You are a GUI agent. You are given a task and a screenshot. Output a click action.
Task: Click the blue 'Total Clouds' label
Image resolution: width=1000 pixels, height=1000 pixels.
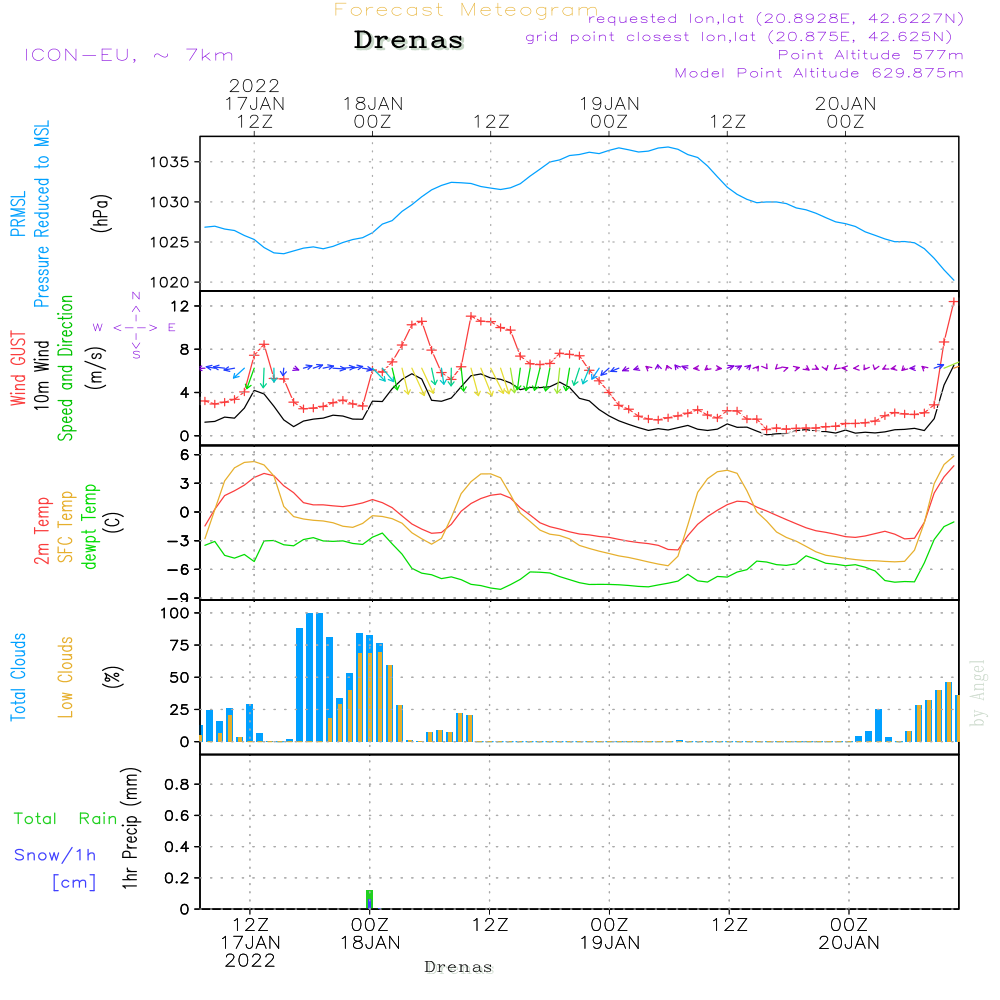18,677
